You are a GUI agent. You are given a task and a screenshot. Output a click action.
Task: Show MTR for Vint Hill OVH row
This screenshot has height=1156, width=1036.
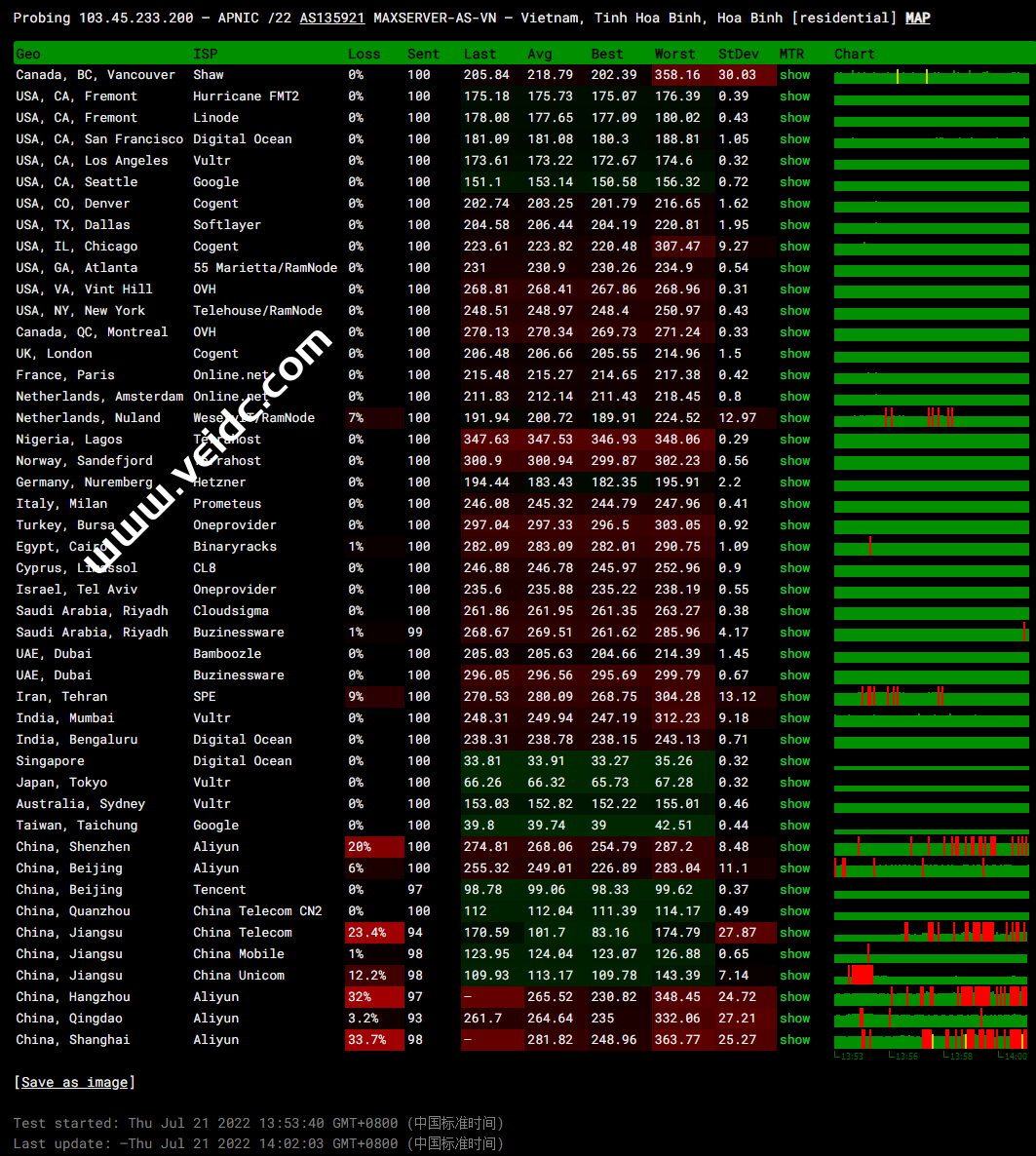pos(795,289)
